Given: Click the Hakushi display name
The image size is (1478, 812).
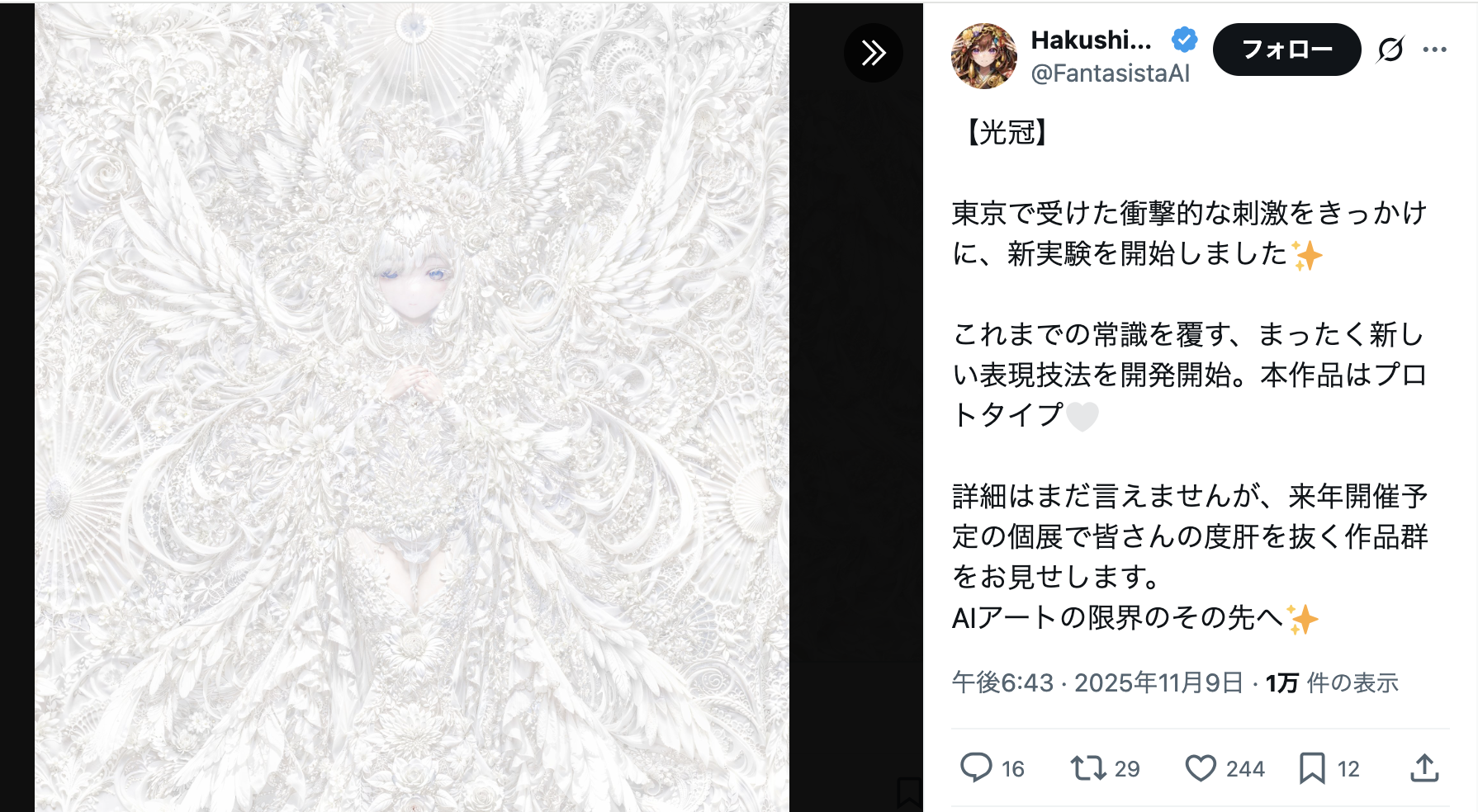Looking at the screenshot, I should click(1091, 40).
